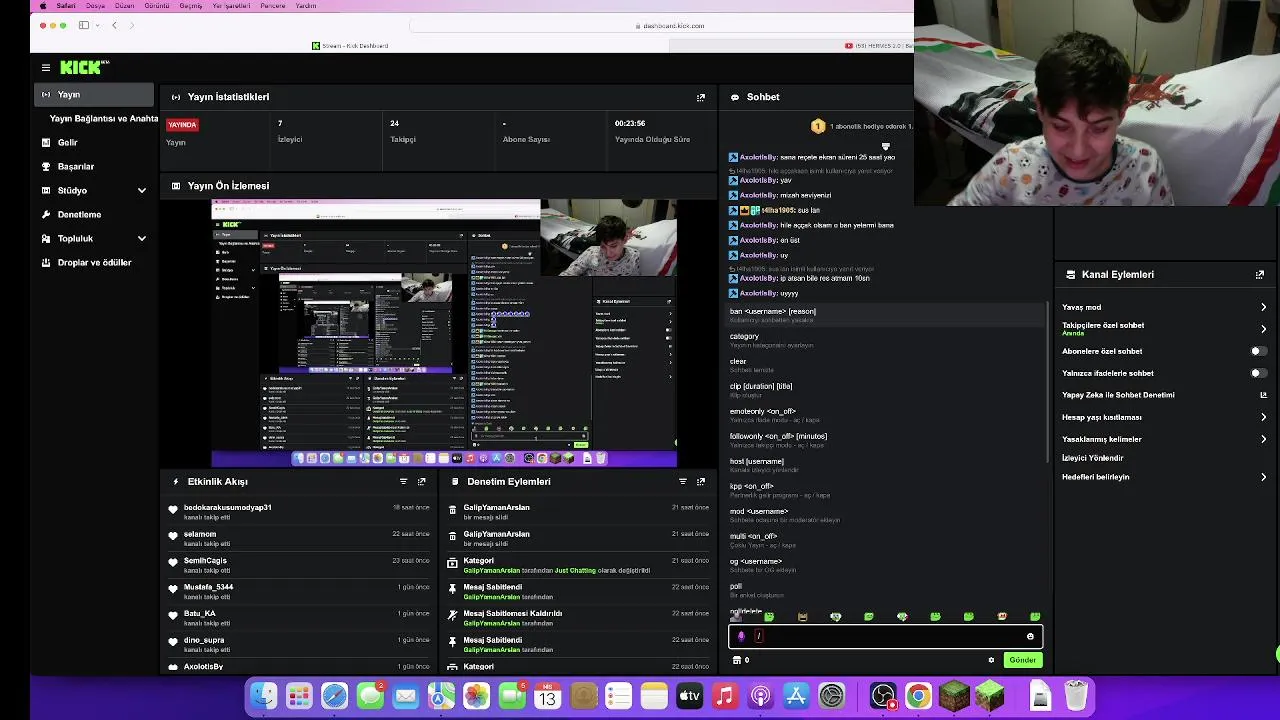Click the trash icon of first GalipYamanArslan action
This screenshot has height=720, width=1280.
[453, 508]
